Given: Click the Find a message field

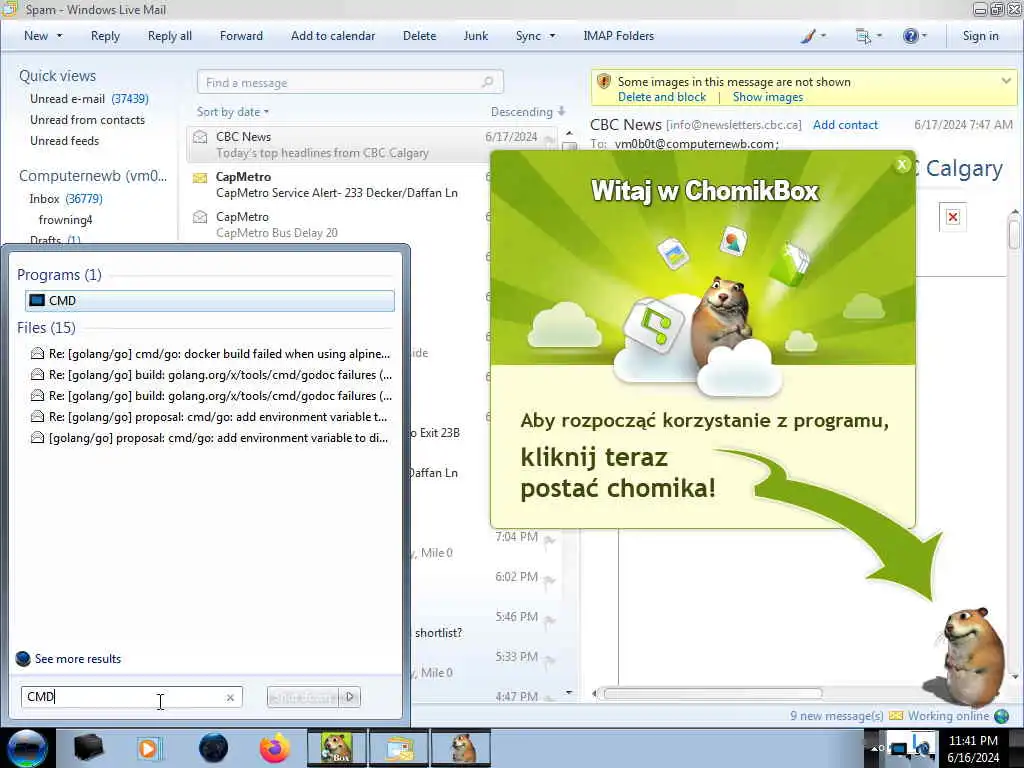Looking at the screenshot, I should click(350, 82).
